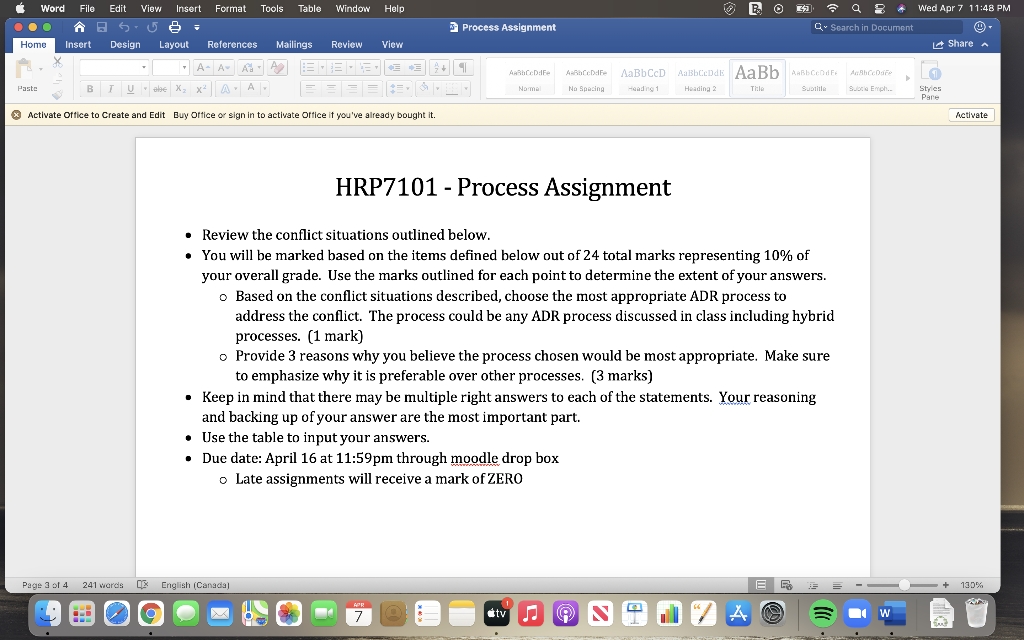
Task: Apply the Heading 1 style
Action: (645, 80)
